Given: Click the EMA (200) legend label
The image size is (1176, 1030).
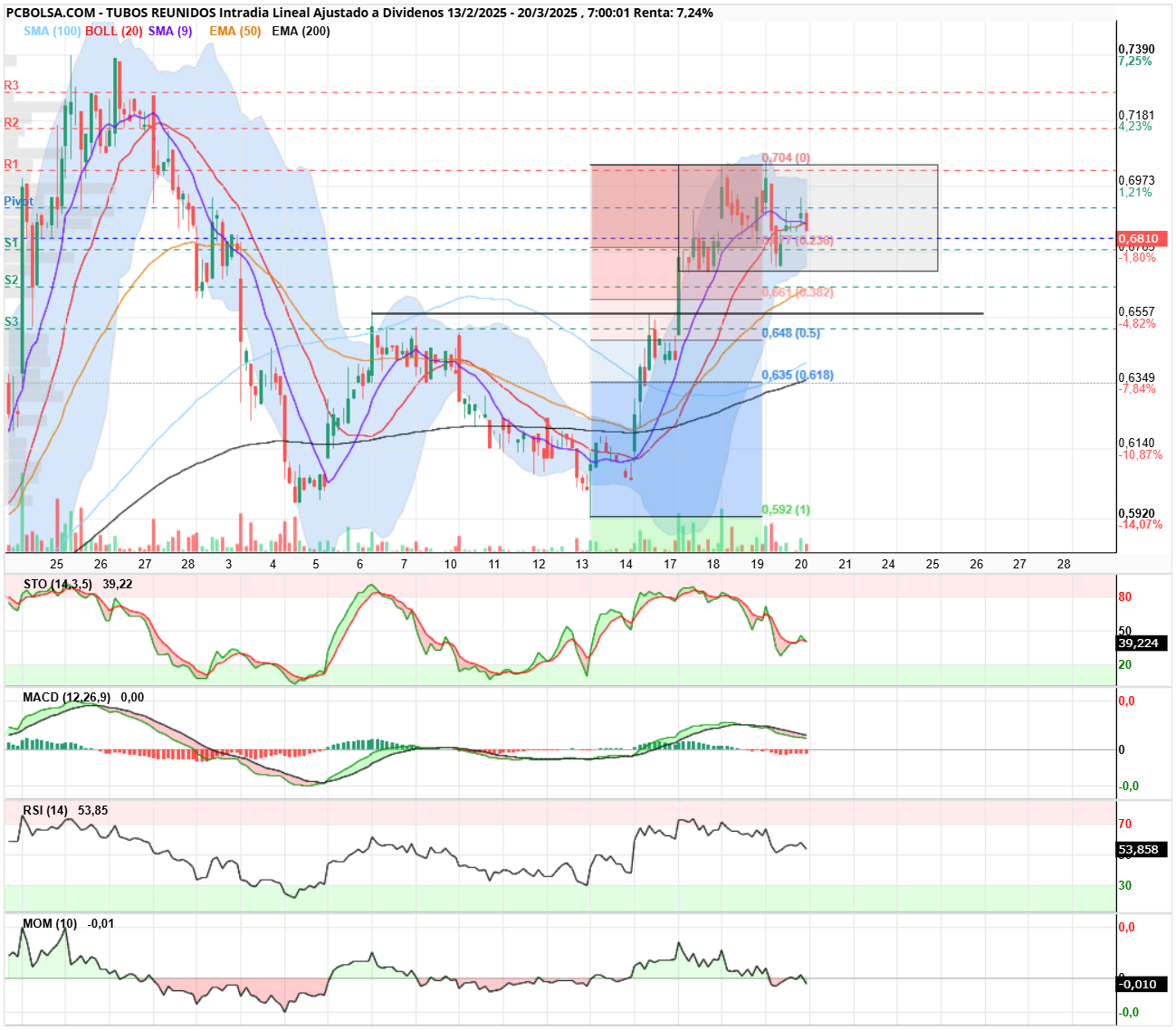Looking at the screenshot, I should 301,31.
